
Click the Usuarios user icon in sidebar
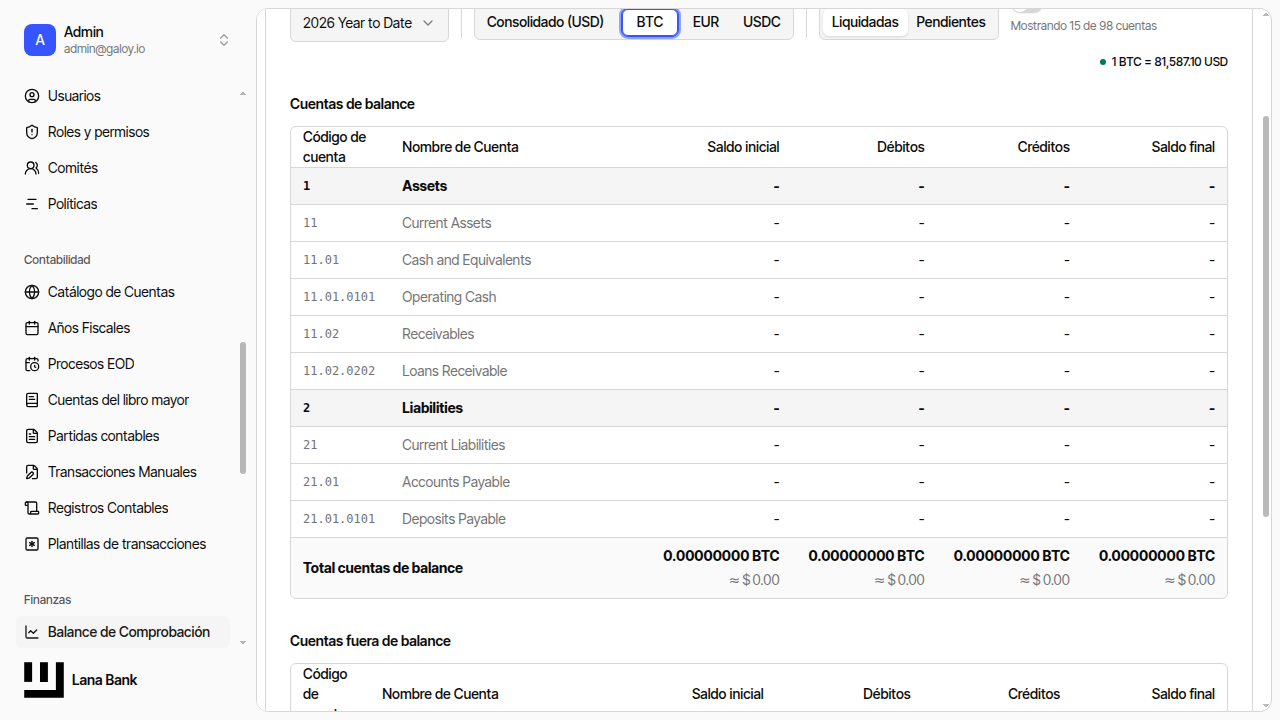pos(32,96)
